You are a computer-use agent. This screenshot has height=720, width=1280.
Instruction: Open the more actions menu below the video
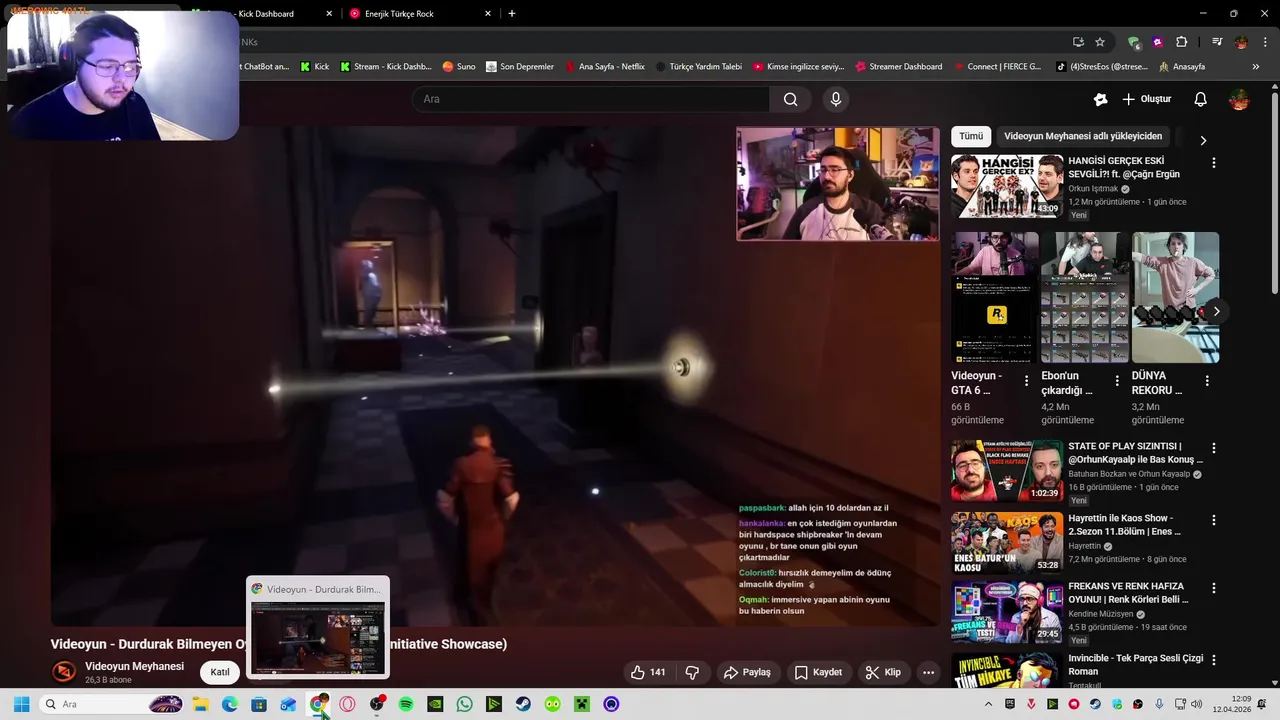[x=928, y=672]
